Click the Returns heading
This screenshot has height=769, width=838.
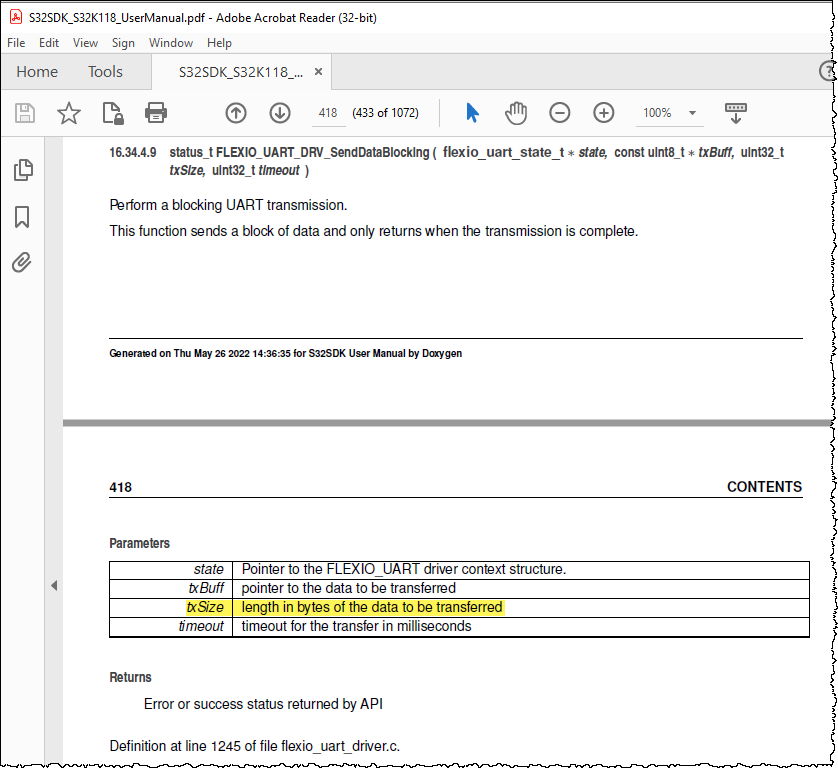pos(130,678)
